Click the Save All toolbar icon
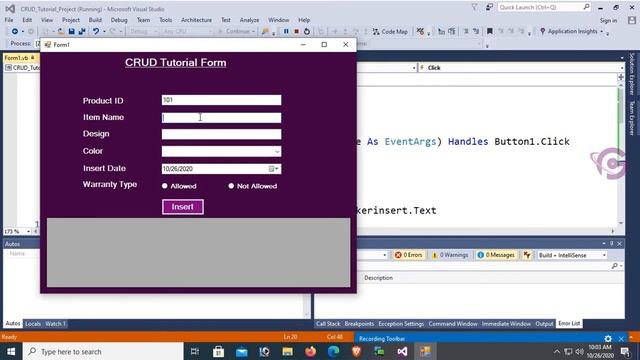640x360 pixels. click(82, 31)
